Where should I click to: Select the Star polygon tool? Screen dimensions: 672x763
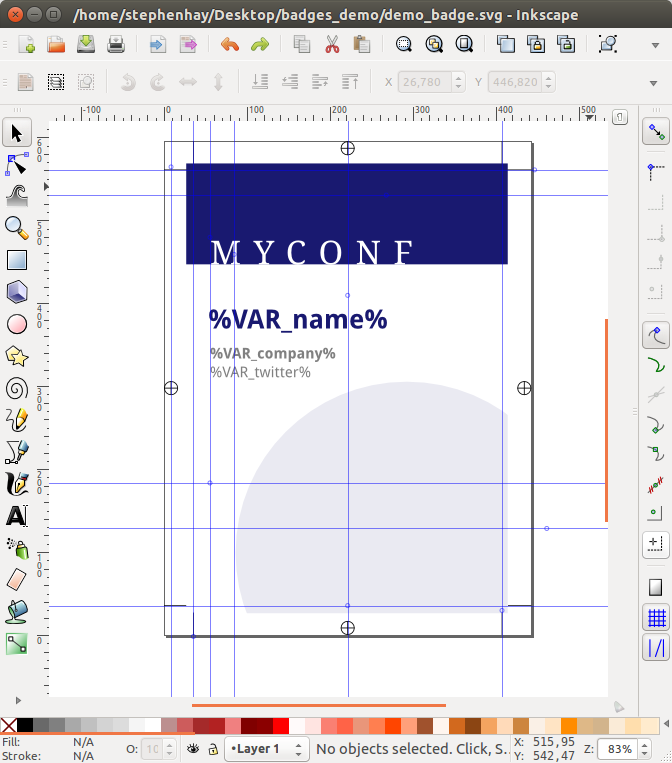click(17, 356)
